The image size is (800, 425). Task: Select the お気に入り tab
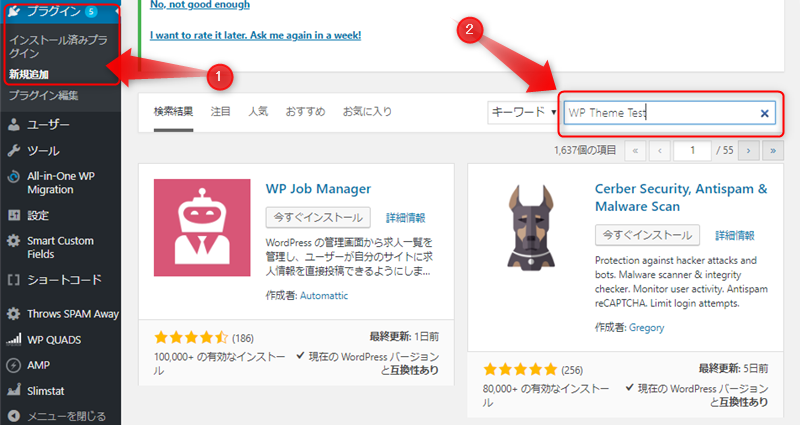click(x=367, y=112)
